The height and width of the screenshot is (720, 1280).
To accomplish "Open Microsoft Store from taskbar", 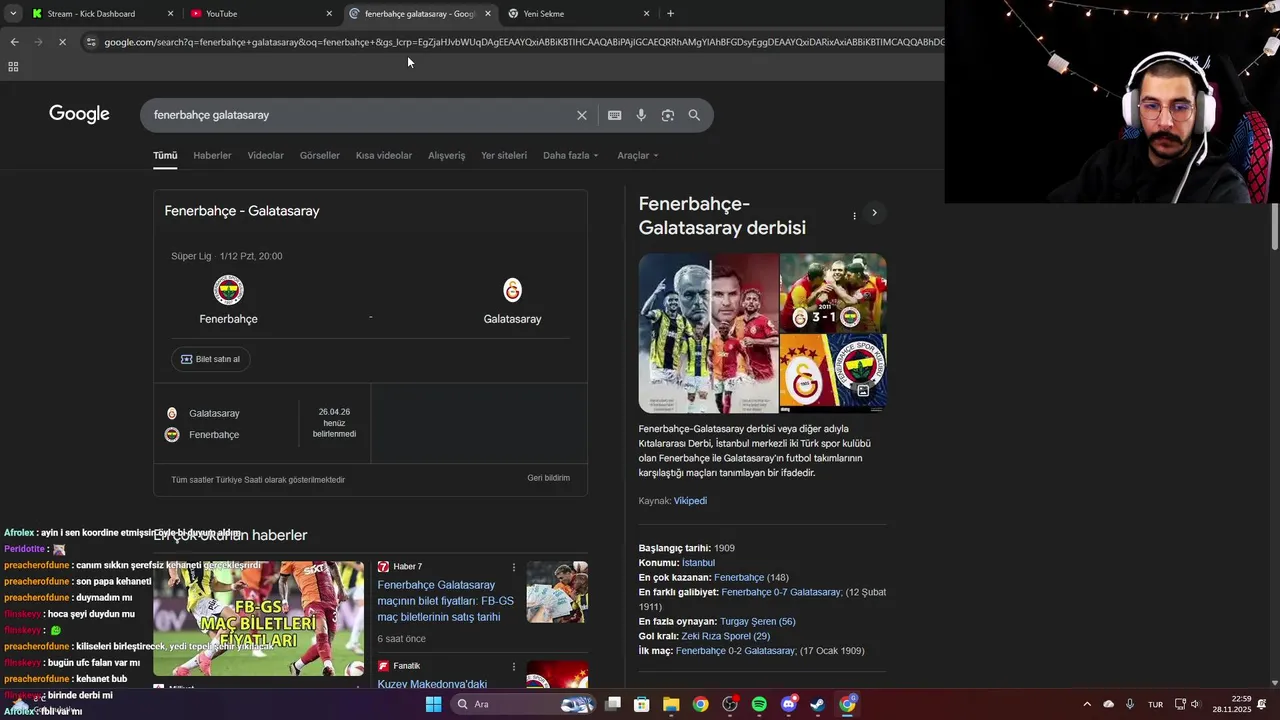I will (642, 704).
